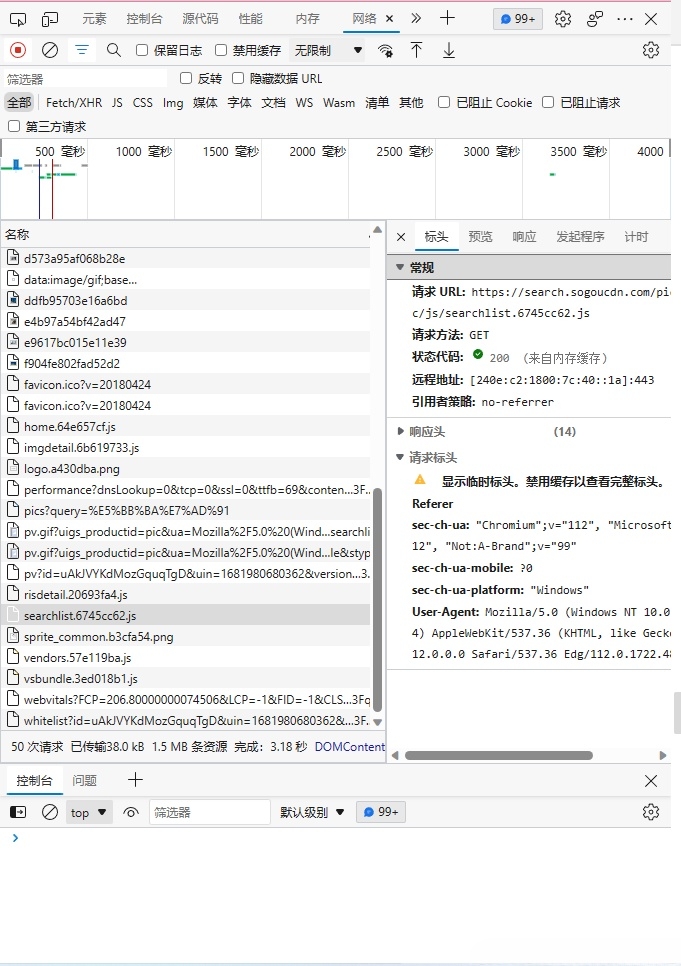
Task: Open the 默认级别 log level dropdown
Action: pyautogui.click(x=312, y=812)
